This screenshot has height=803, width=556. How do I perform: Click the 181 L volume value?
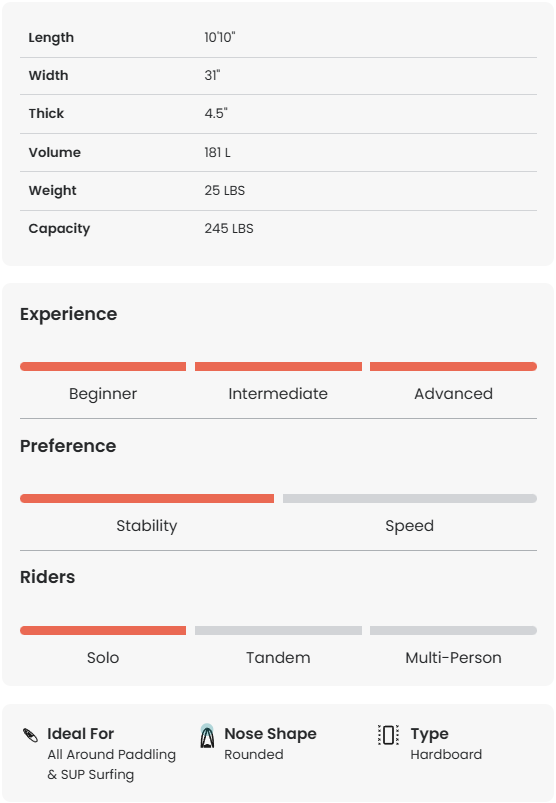coord(217,153)
